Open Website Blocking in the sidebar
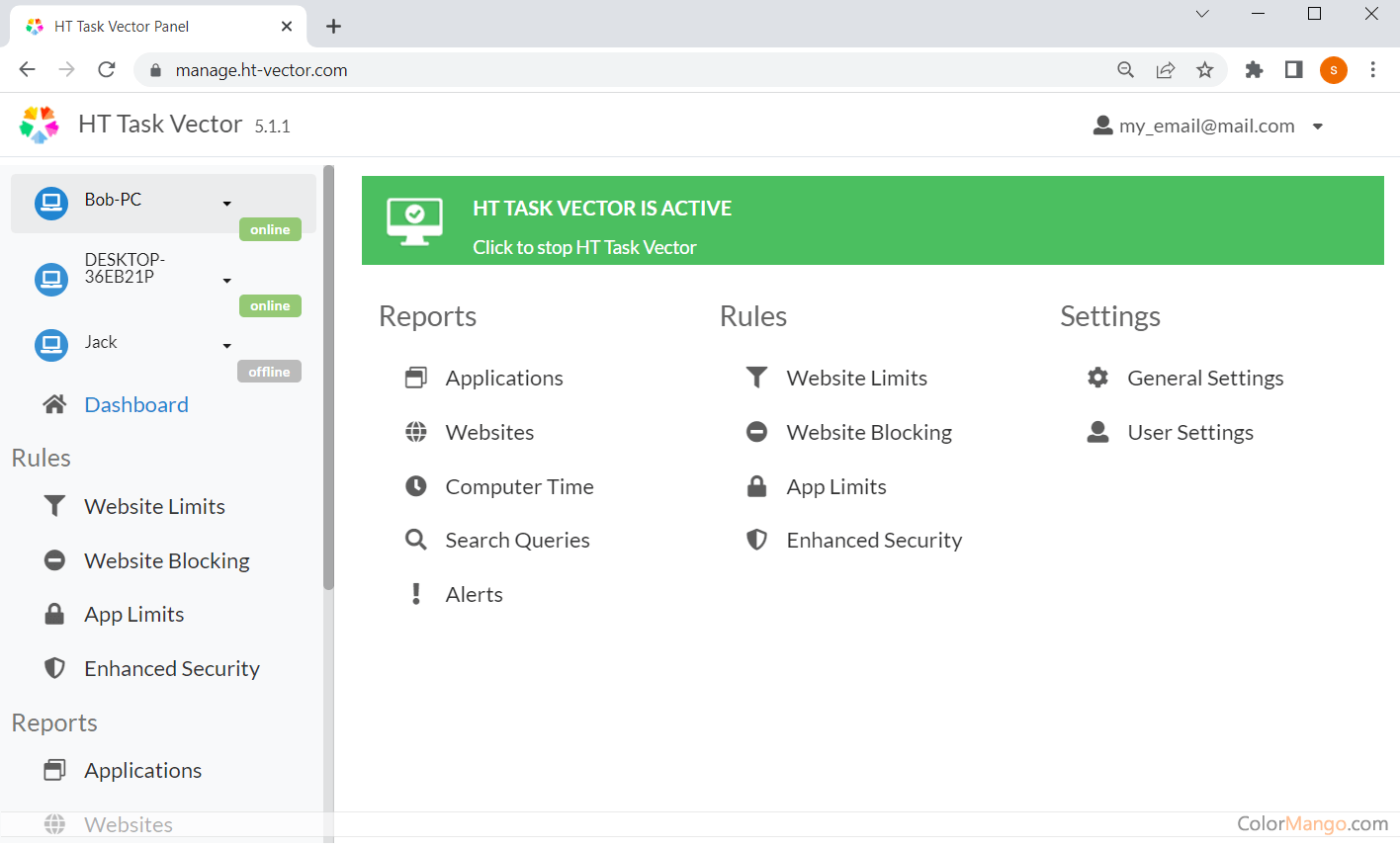The image size is (1400, 849). pyautogui.click(x=167, y=560)
